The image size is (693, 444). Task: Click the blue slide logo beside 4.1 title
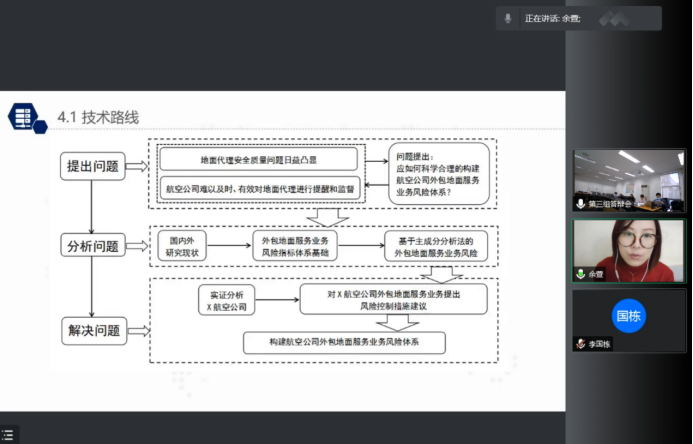click(x=27, y=117)
